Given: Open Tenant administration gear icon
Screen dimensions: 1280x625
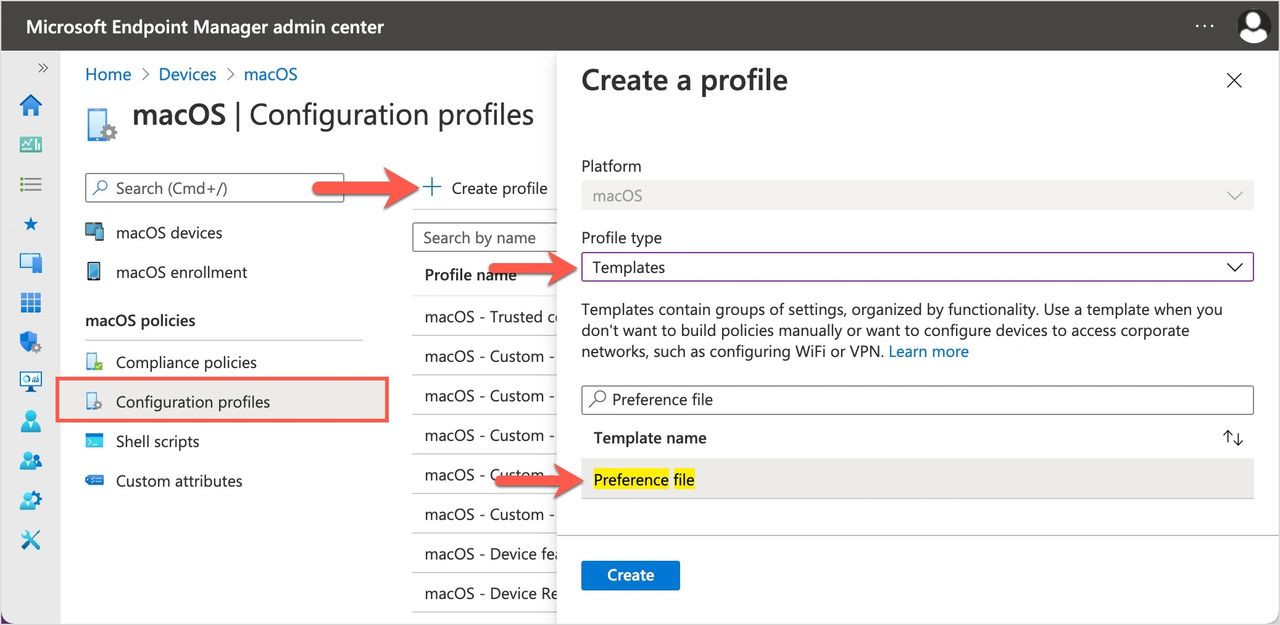Looking at the screenshot, I should 31,500.
